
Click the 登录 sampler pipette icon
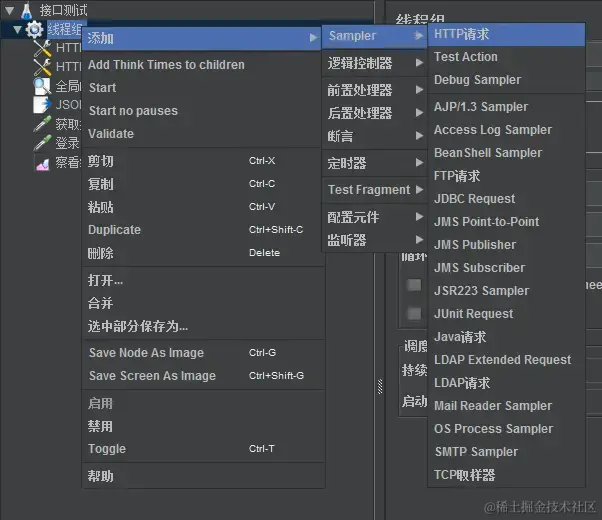tap(42, 142)
